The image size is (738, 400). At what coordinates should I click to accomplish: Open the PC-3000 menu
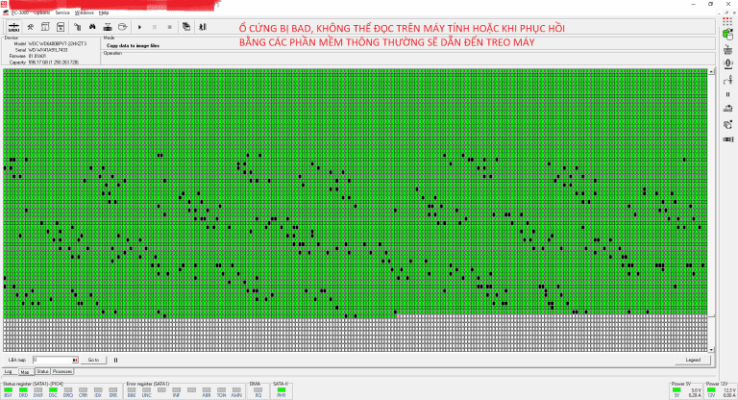[19, 13]
